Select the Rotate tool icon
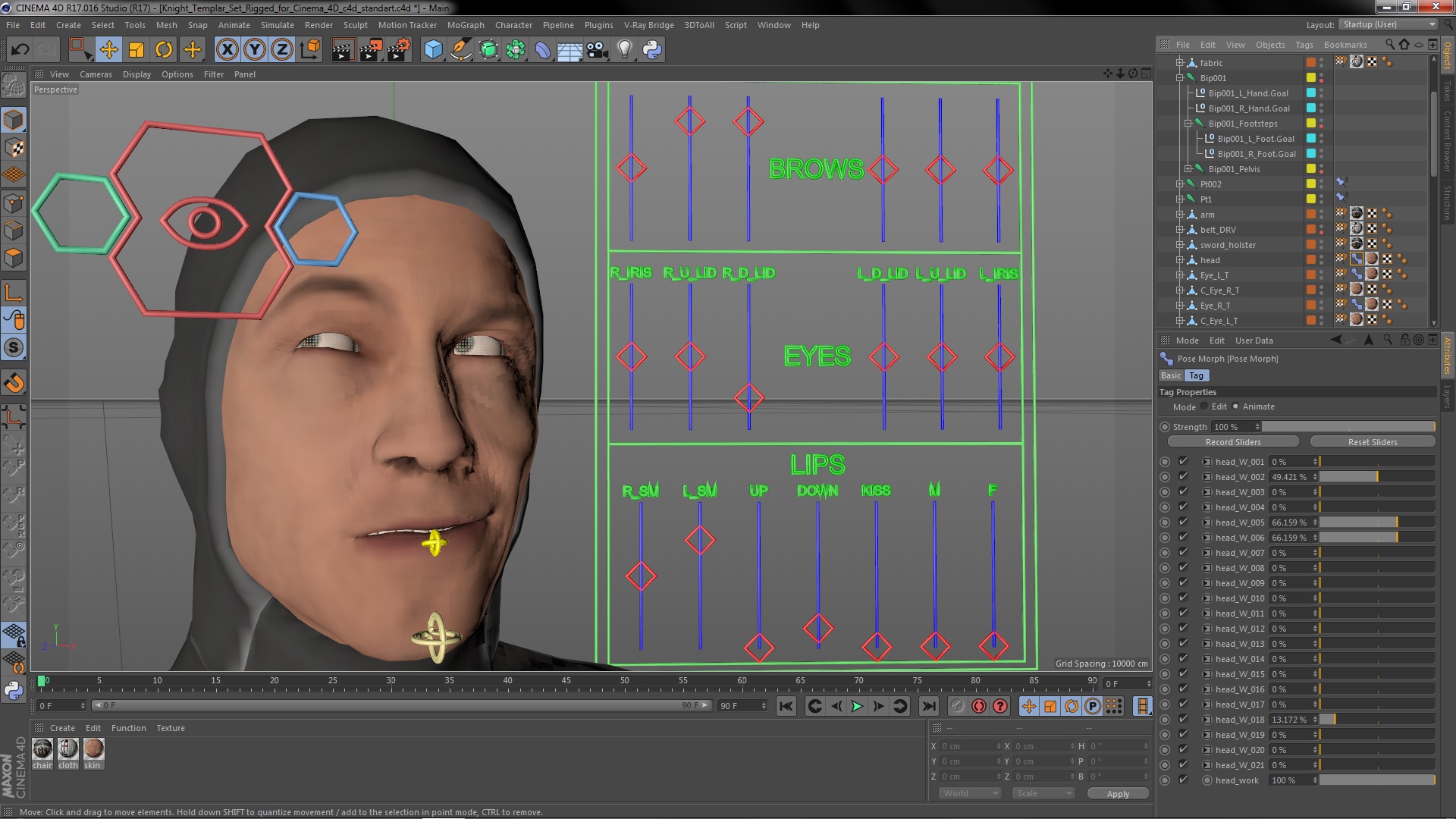 coord(164,50)
